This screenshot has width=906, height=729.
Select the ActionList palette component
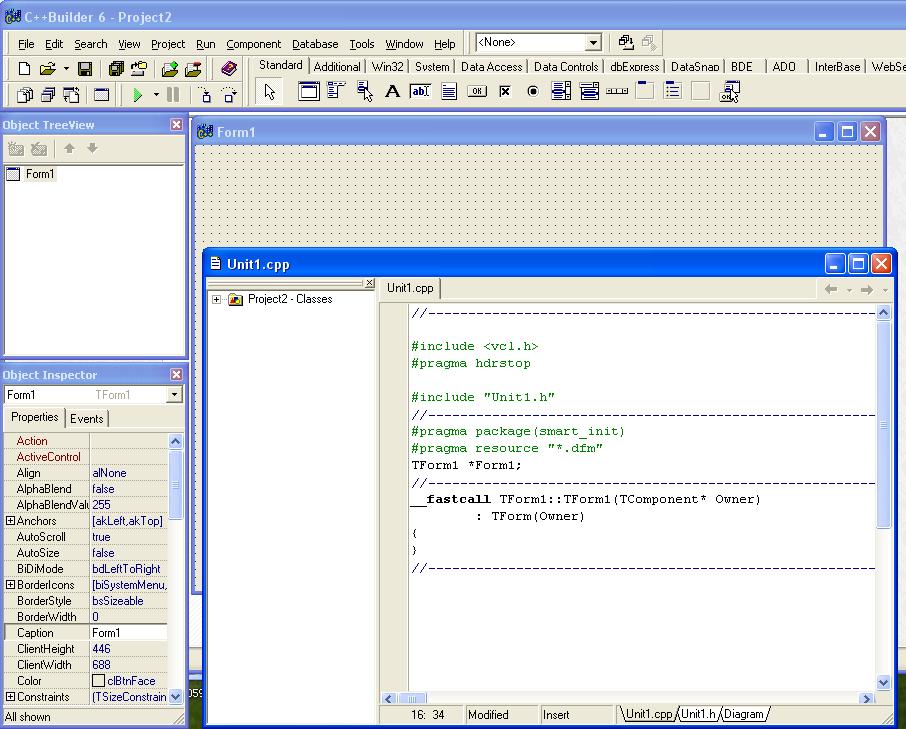pyautogui.click(x=730, y=91)
